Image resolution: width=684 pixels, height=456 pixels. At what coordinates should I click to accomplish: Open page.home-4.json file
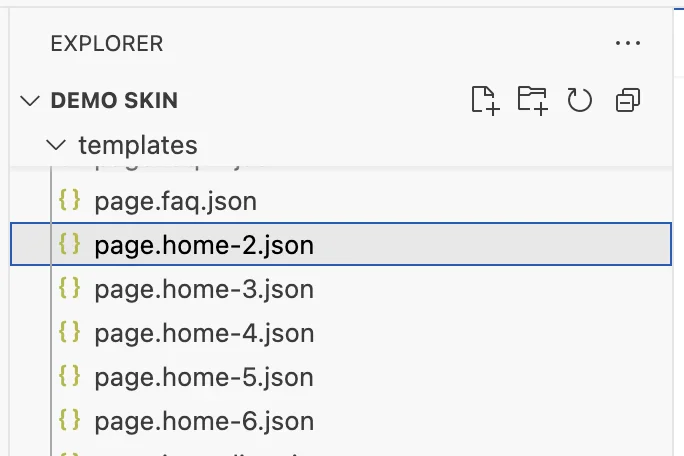point(204,333)
